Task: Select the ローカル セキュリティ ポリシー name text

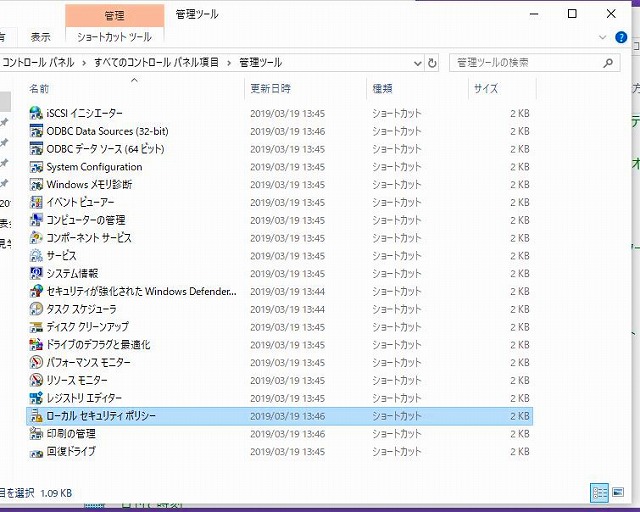Action: pyautogui.click(x=101, y=416)
